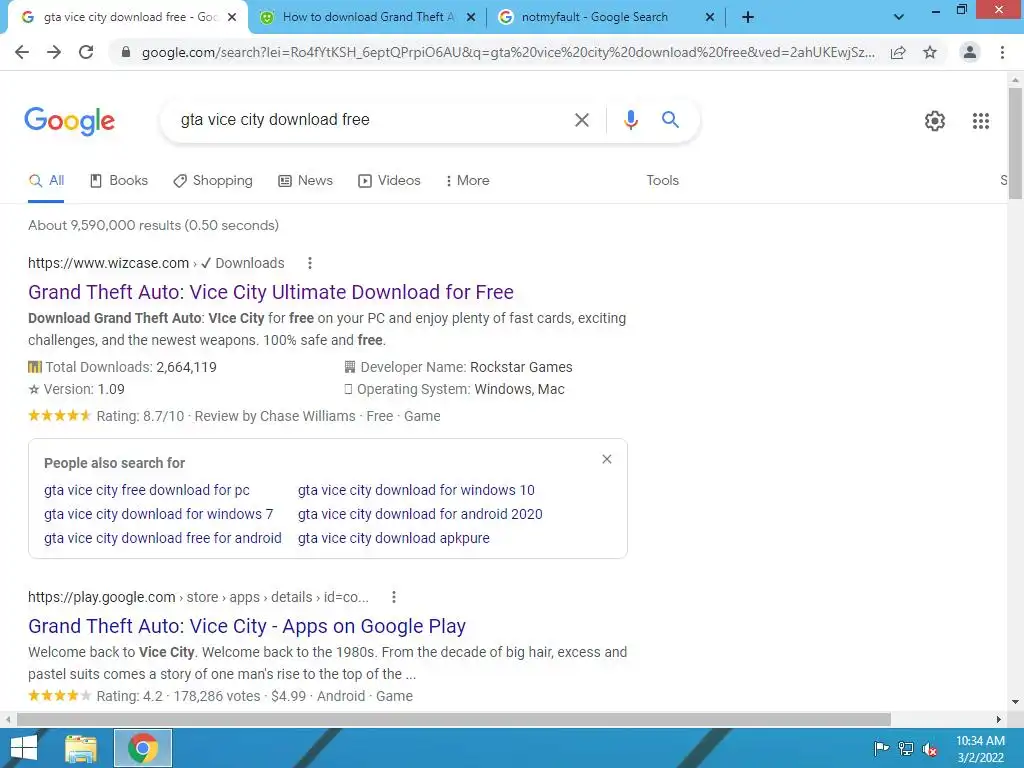
Task: Share this page from the address bar
Action: [x=898, y=52]
